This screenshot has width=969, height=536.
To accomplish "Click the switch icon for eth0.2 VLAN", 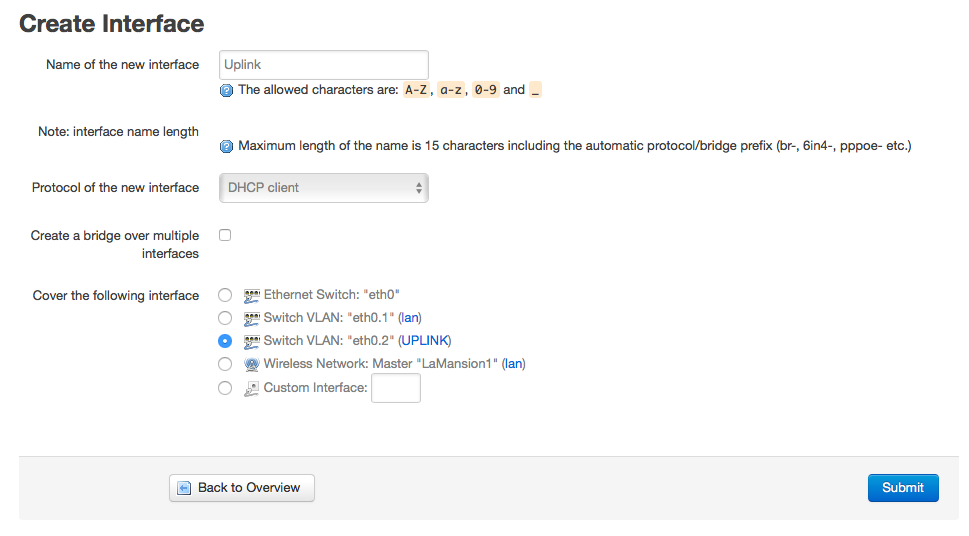I will pos(251,341).
